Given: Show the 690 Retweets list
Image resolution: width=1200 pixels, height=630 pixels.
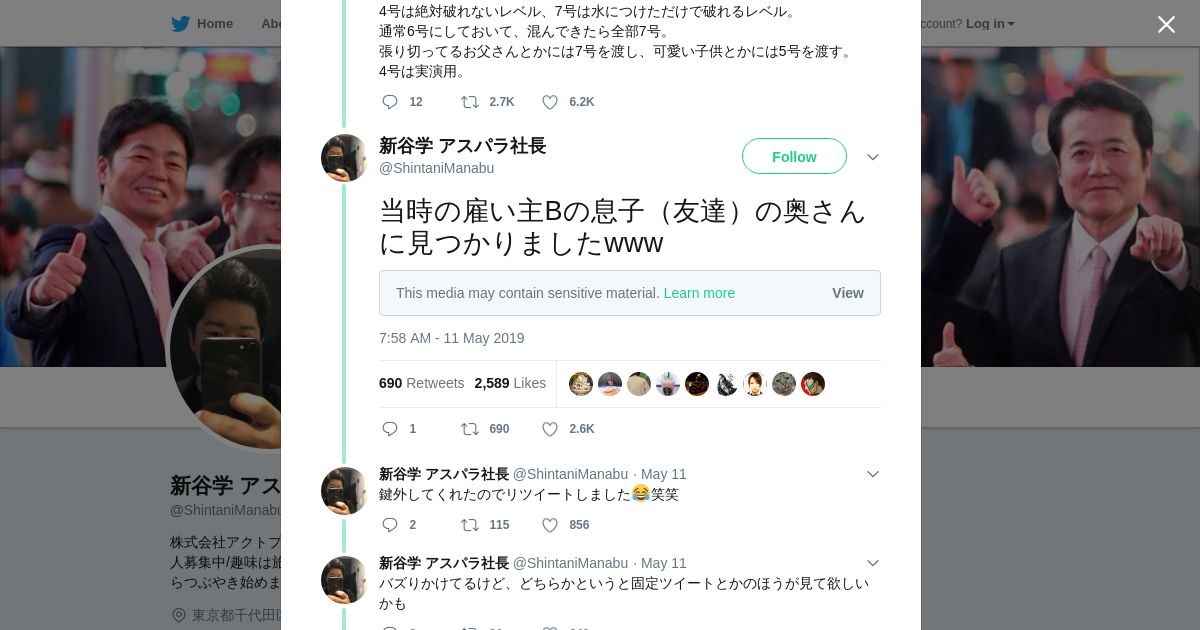Looking at the screenshot, I should (421, 383).
